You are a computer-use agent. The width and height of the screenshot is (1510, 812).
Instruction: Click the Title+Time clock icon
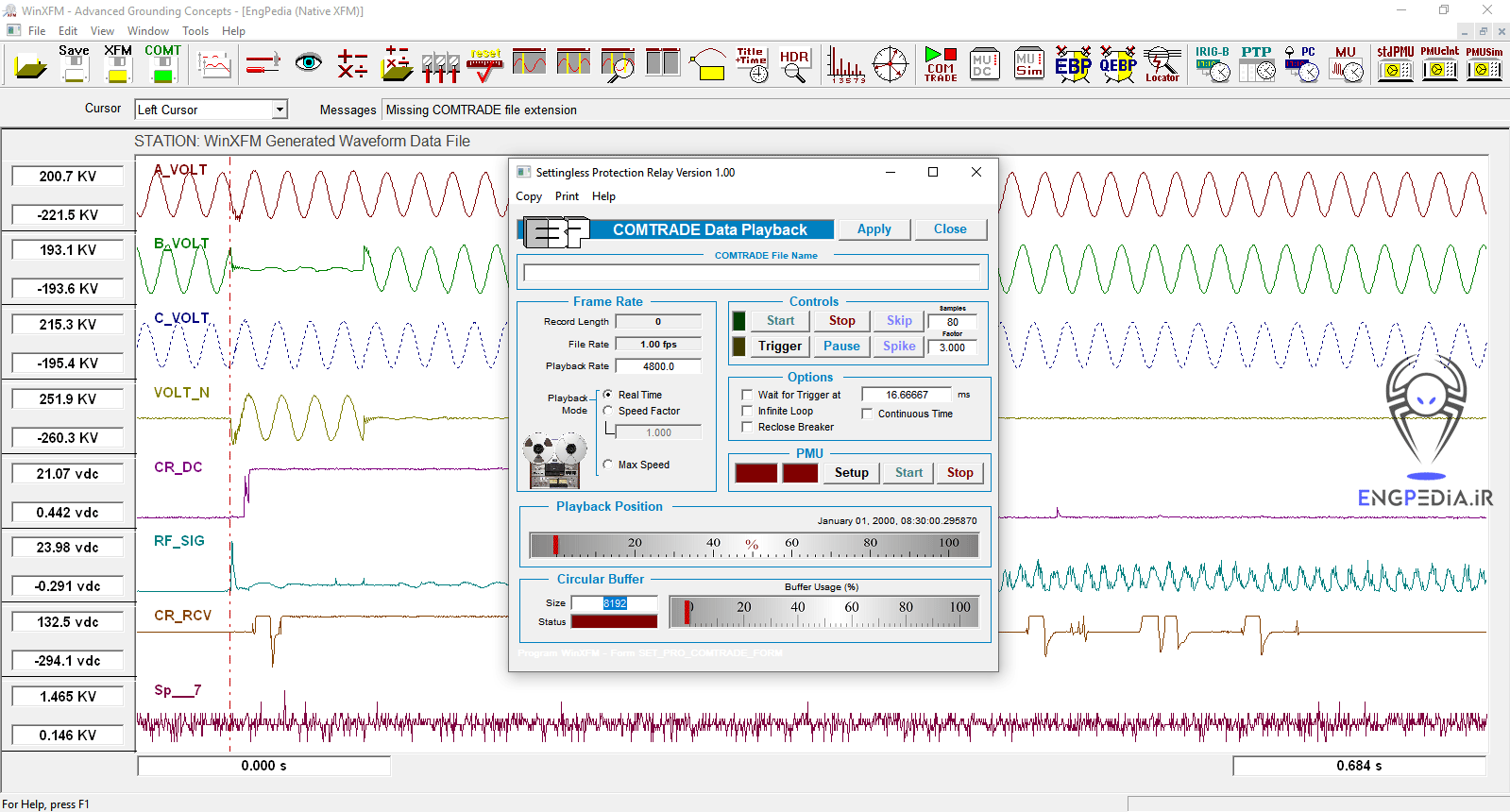(752, 64)
